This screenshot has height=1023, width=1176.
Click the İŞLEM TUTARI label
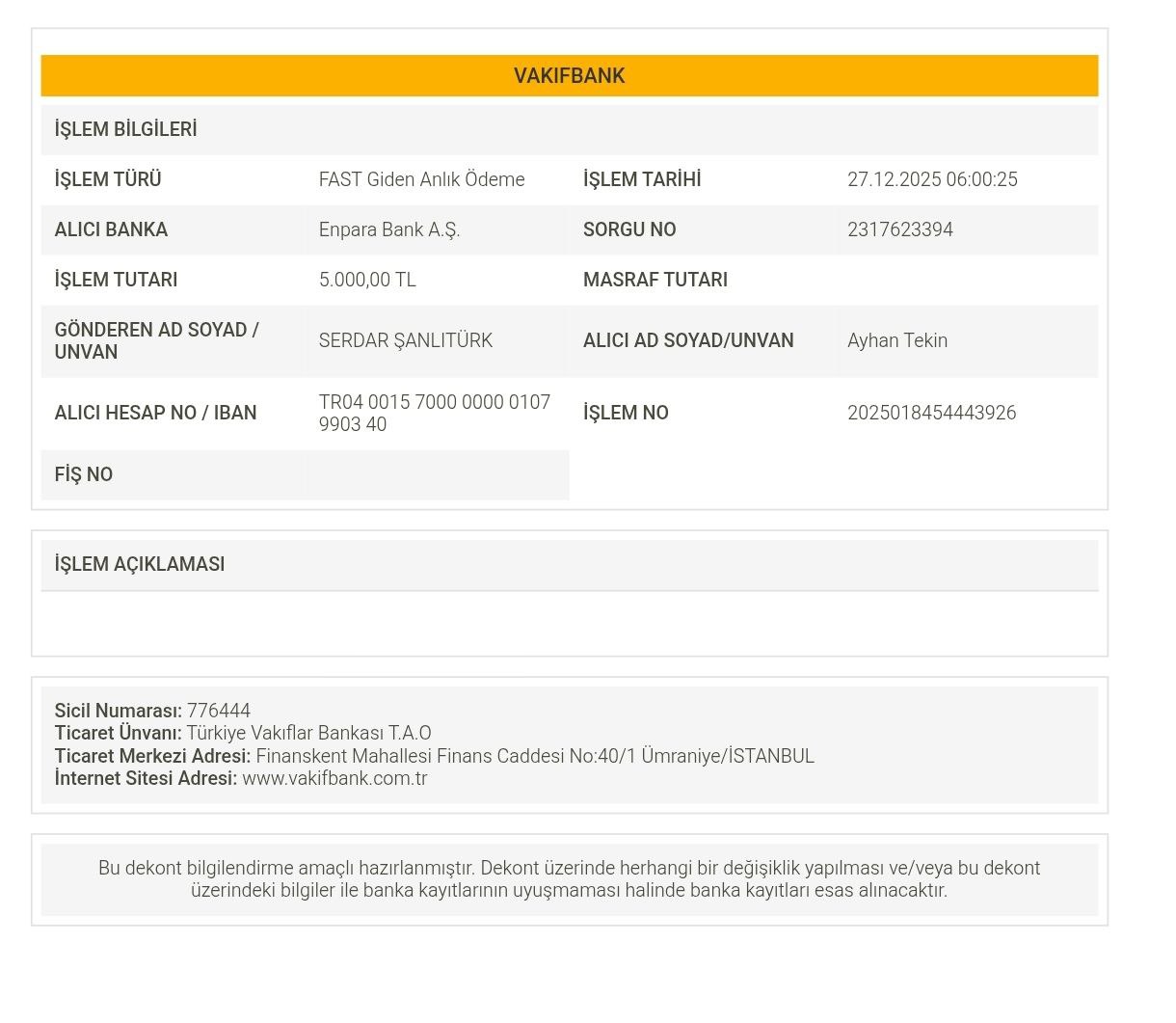coord(116,280)
